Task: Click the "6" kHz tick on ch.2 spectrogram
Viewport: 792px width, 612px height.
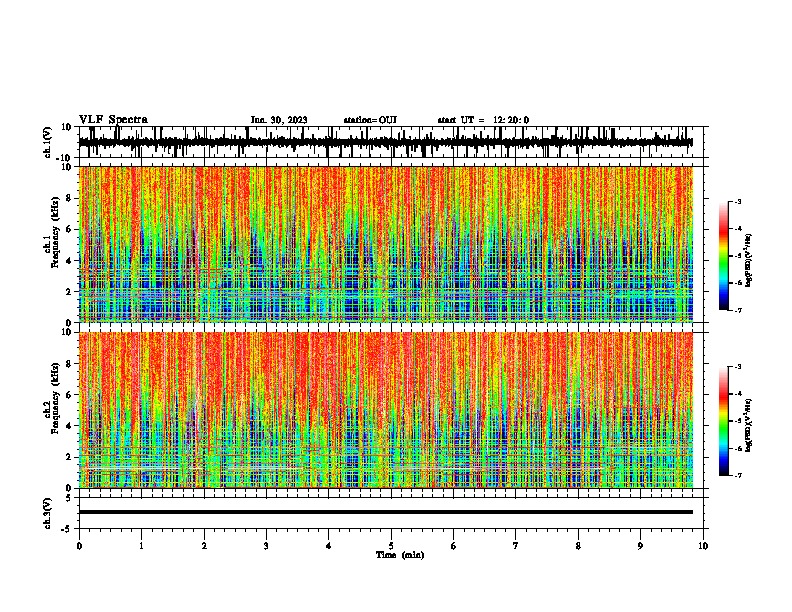Action: (x=69, y=395)
